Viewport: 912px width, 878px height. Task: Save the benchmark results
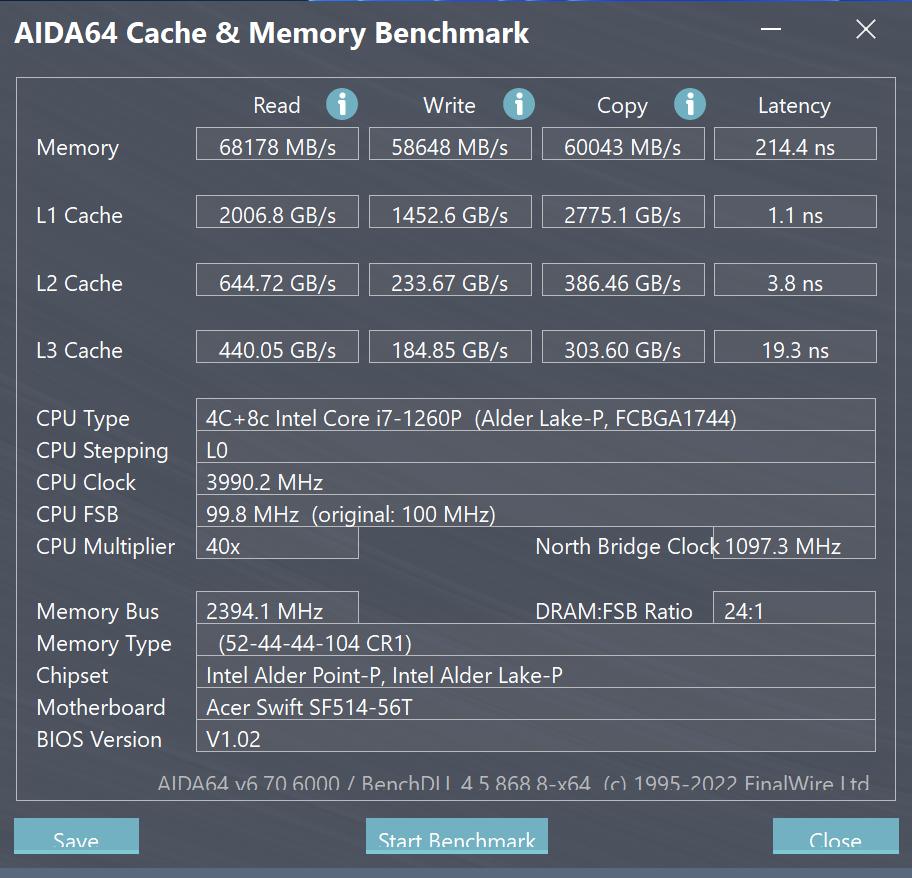tap(76, 838)
